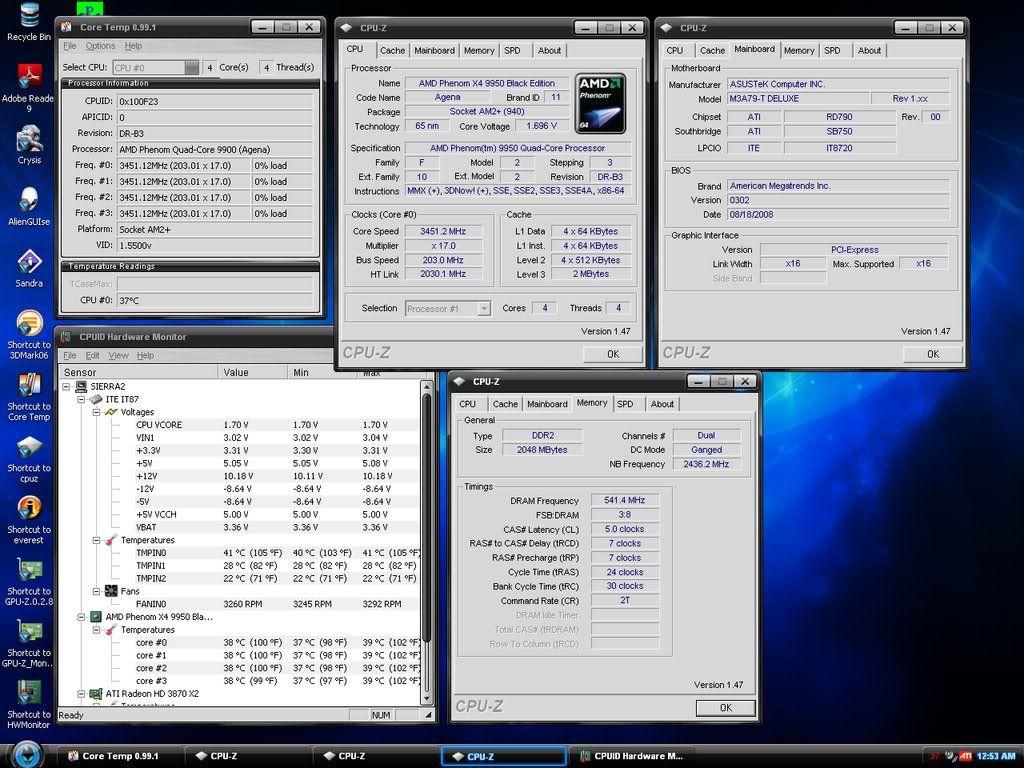This screenshot has height=768, width=1024.
Task: Collapse the Voltages node in HWMonitor
Action: (x=97, y=412)
